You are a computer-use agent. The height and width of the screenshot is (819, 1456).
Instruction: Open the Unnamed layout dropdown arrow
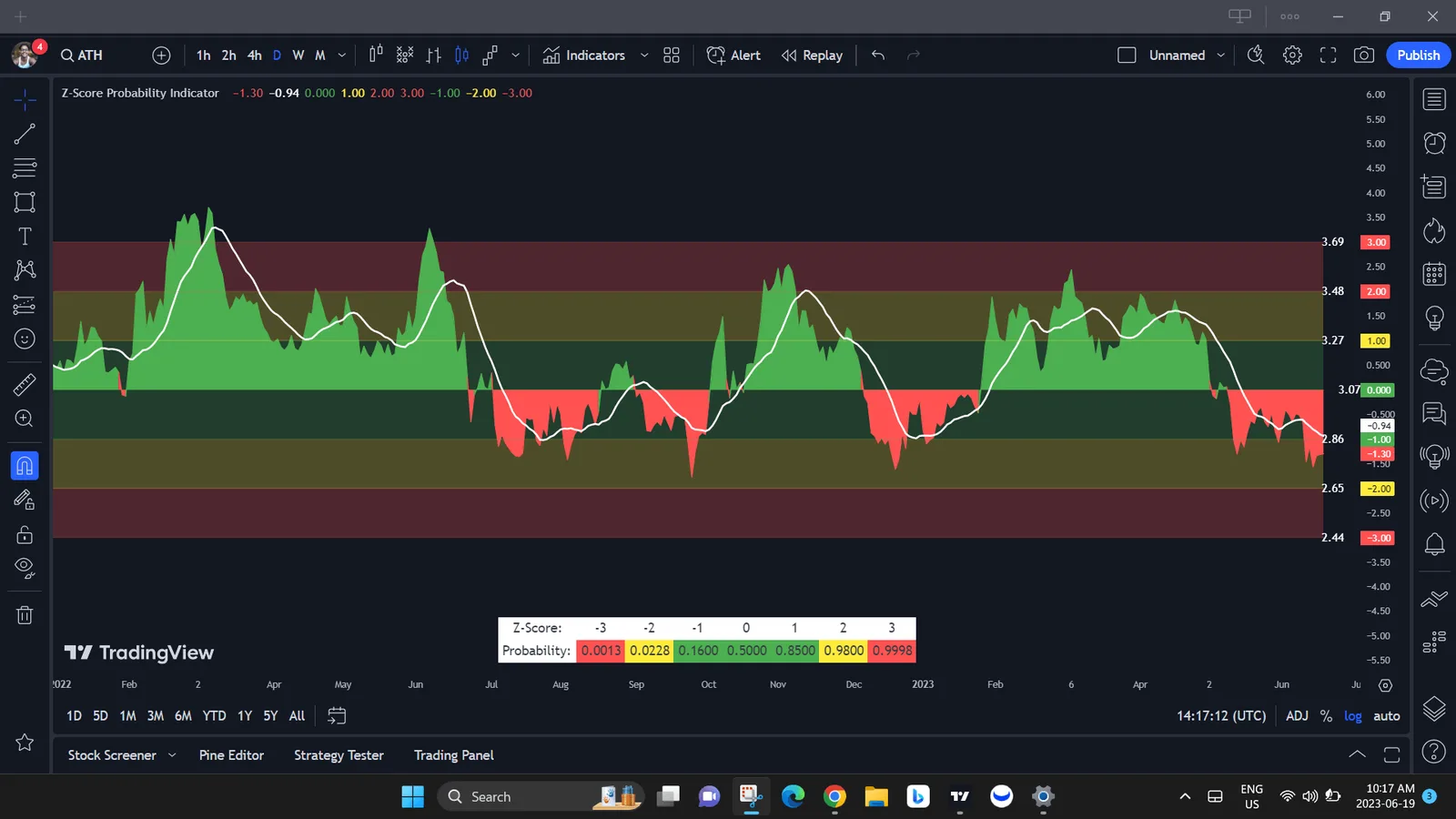(1221, 56)
